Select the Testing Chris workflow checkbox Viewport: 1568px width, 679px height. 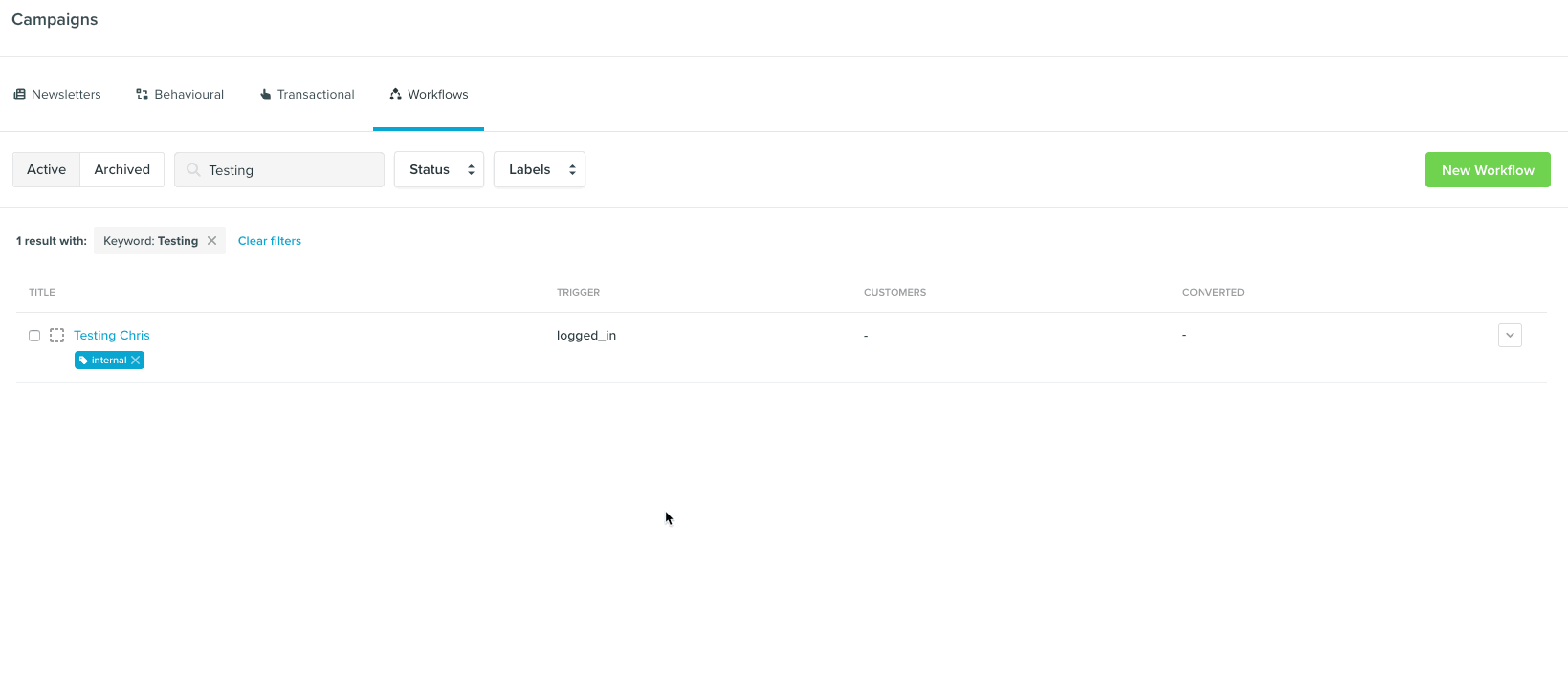(34, 336)
